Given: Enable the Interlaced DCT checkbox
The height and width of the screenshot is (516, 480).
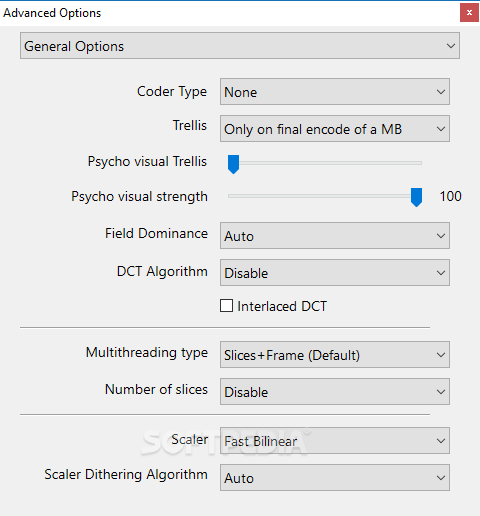Looking at the screenshot, I should tap(226, 305).
